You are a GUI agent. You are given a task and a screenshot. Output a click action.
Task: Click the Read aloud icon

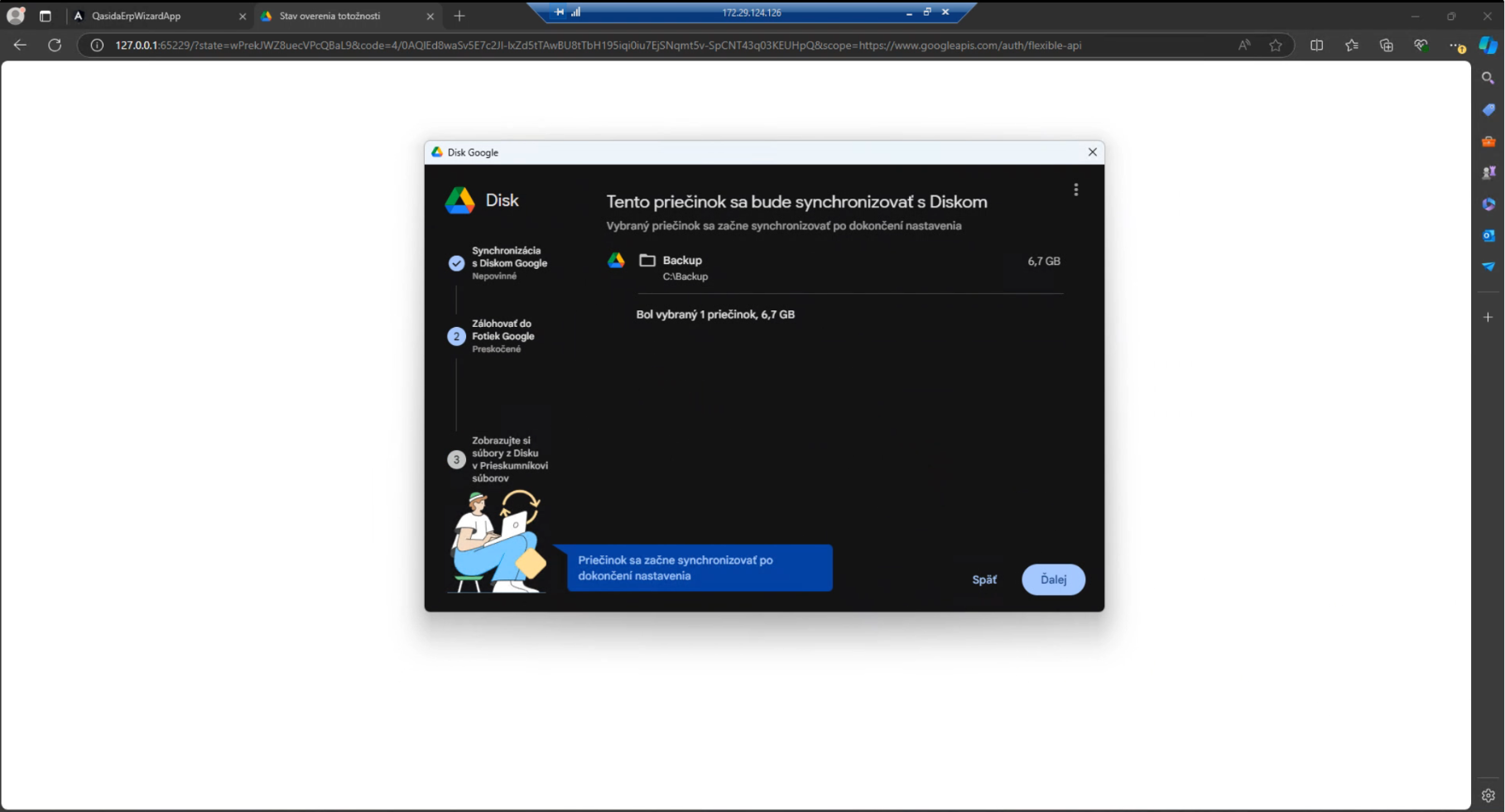tap(1243, 46)
